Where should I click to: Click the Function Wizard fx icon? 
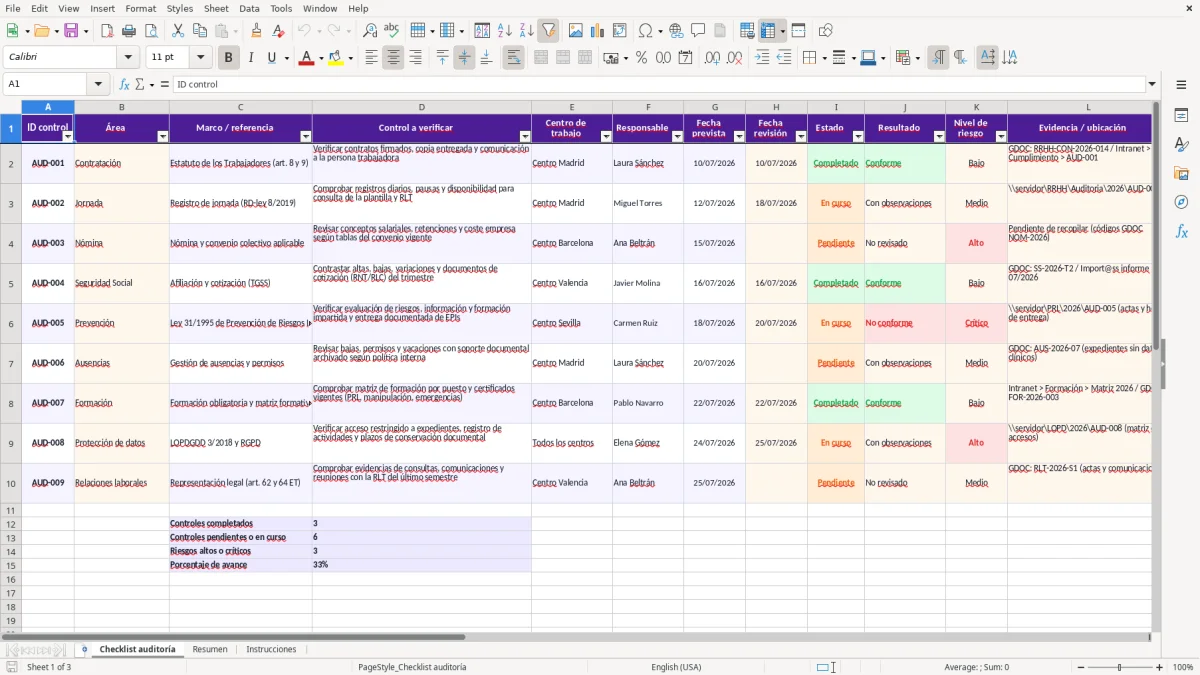coord(124,85)
